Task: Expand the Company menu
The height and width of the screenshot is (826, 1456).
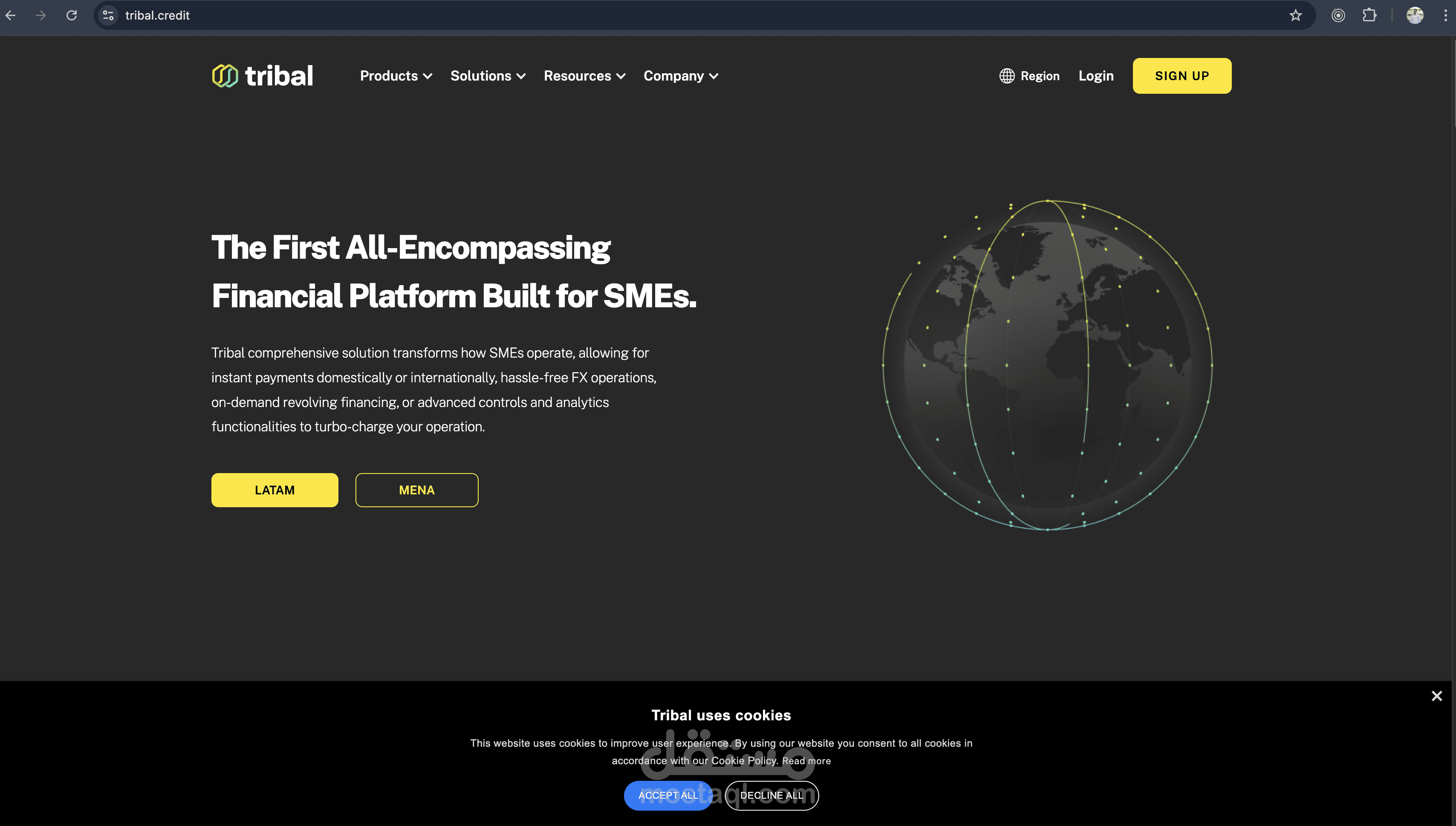Action: click(x=681, y=75)
